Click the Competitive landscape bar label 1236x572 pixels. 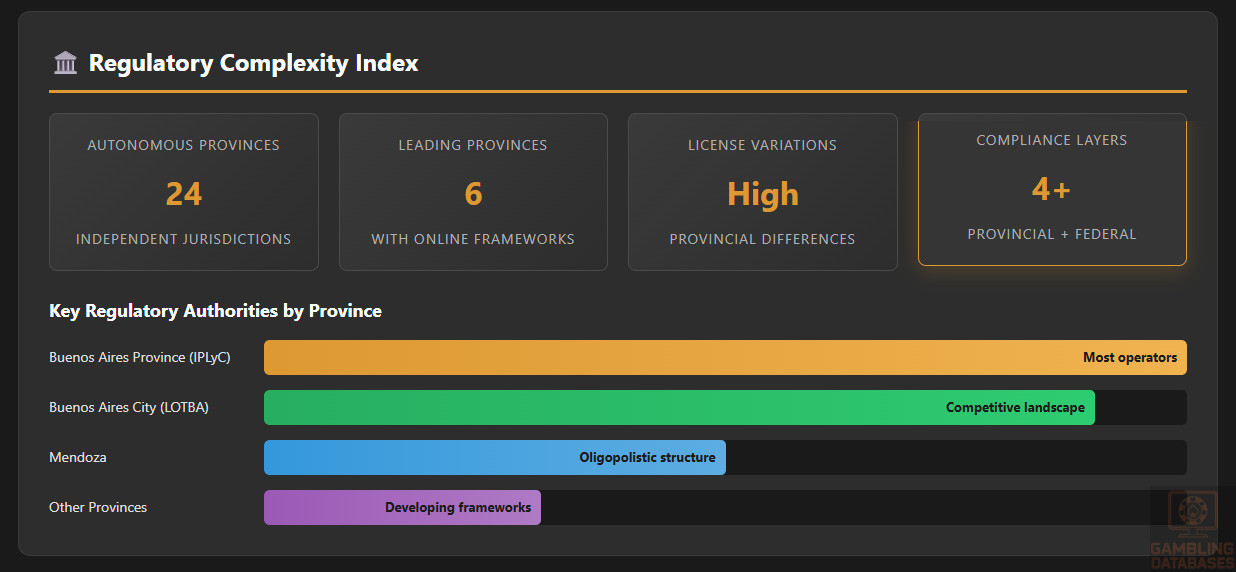coord(1015,408)
